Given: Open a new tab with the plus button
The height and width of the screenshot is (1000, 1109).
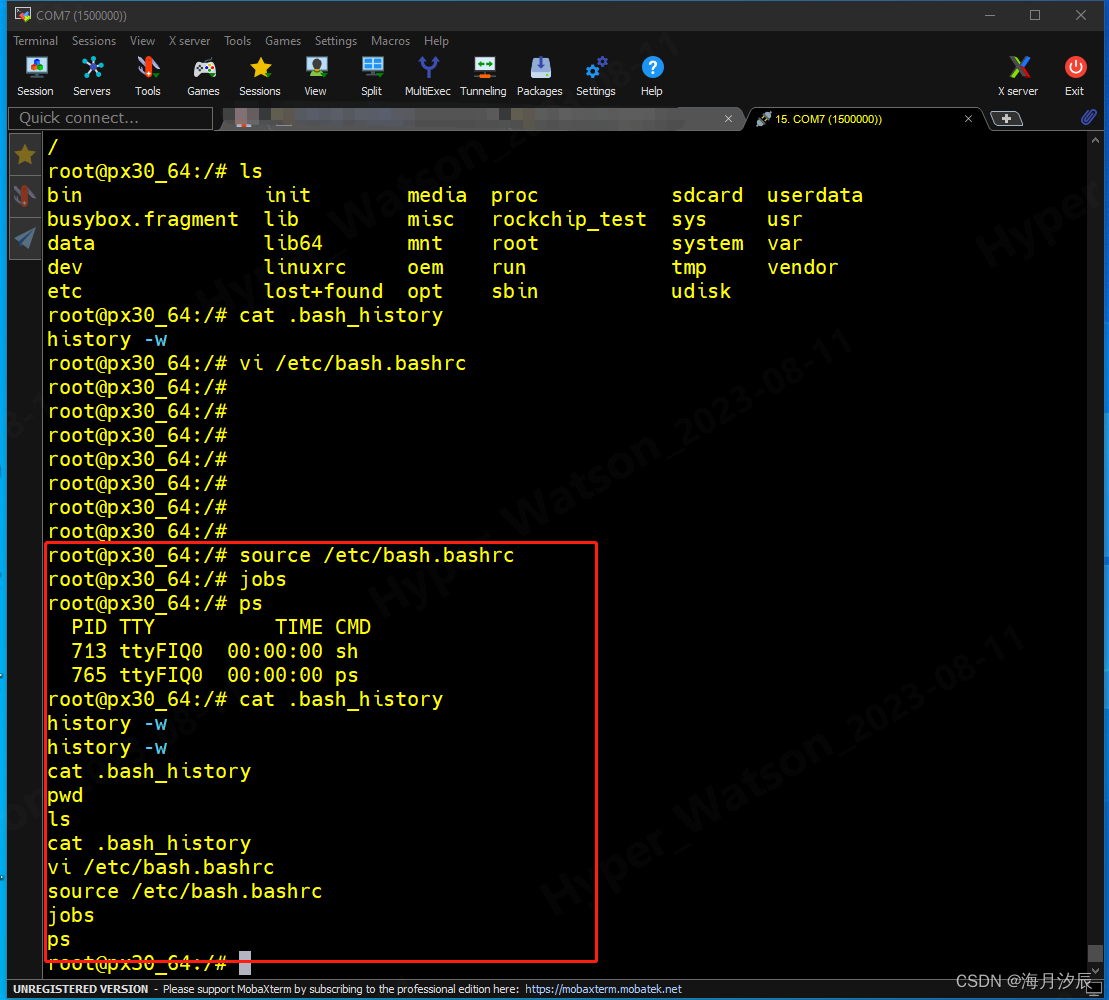Looking at the screenshot, I should tap(1006, 118).
